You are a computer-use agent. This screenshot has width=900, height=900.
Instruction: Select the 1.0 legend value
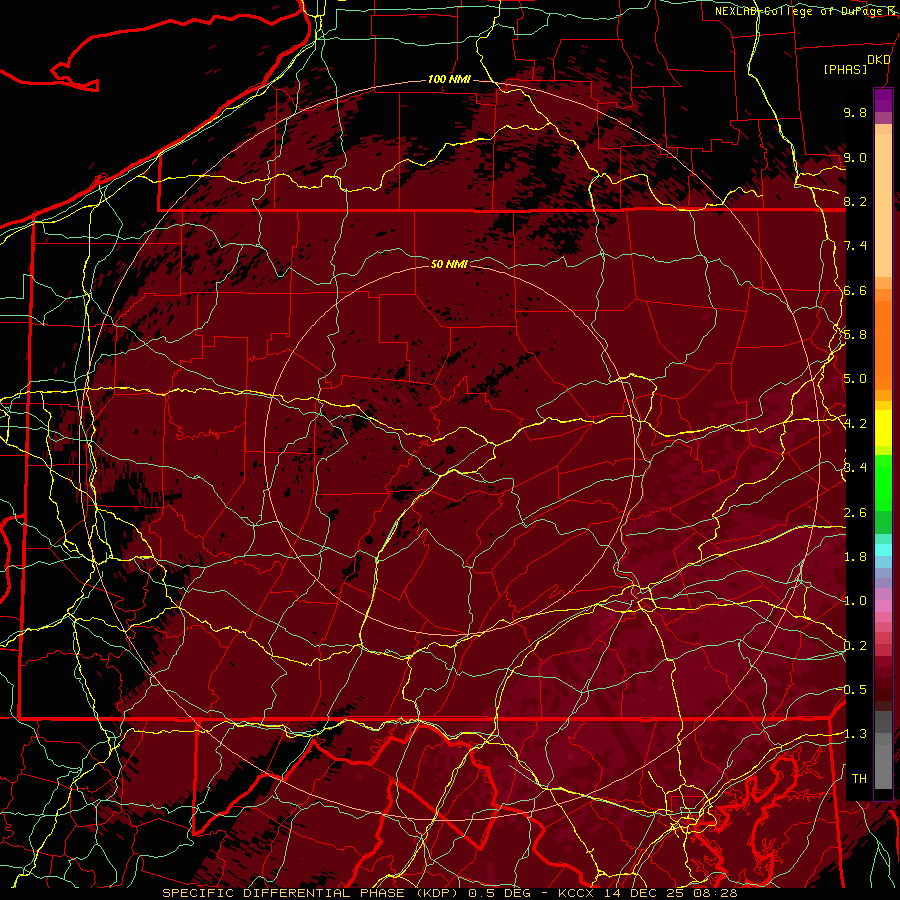pyautogui.click(x=855, y=601)
